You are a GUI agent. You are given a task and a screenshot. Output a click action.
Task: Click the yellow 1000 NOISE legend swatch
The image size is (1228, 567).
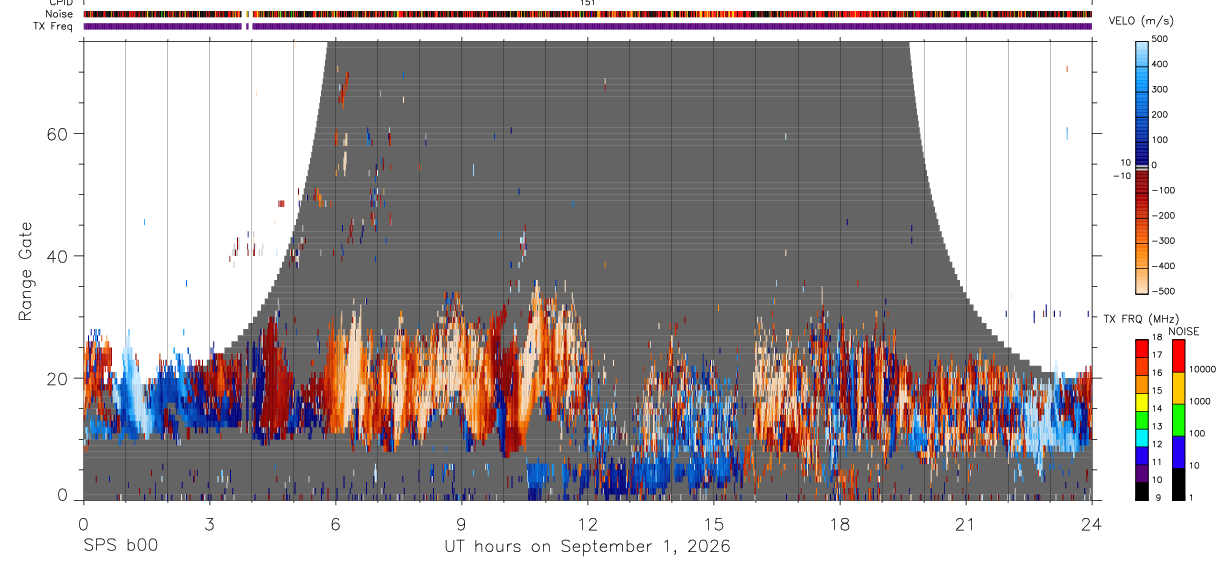1176,387
